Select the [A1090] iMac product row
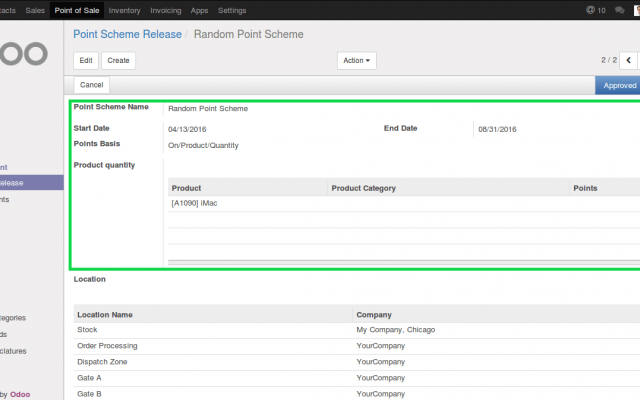Screen dimensions: 640x400 (x=195, y=203)
